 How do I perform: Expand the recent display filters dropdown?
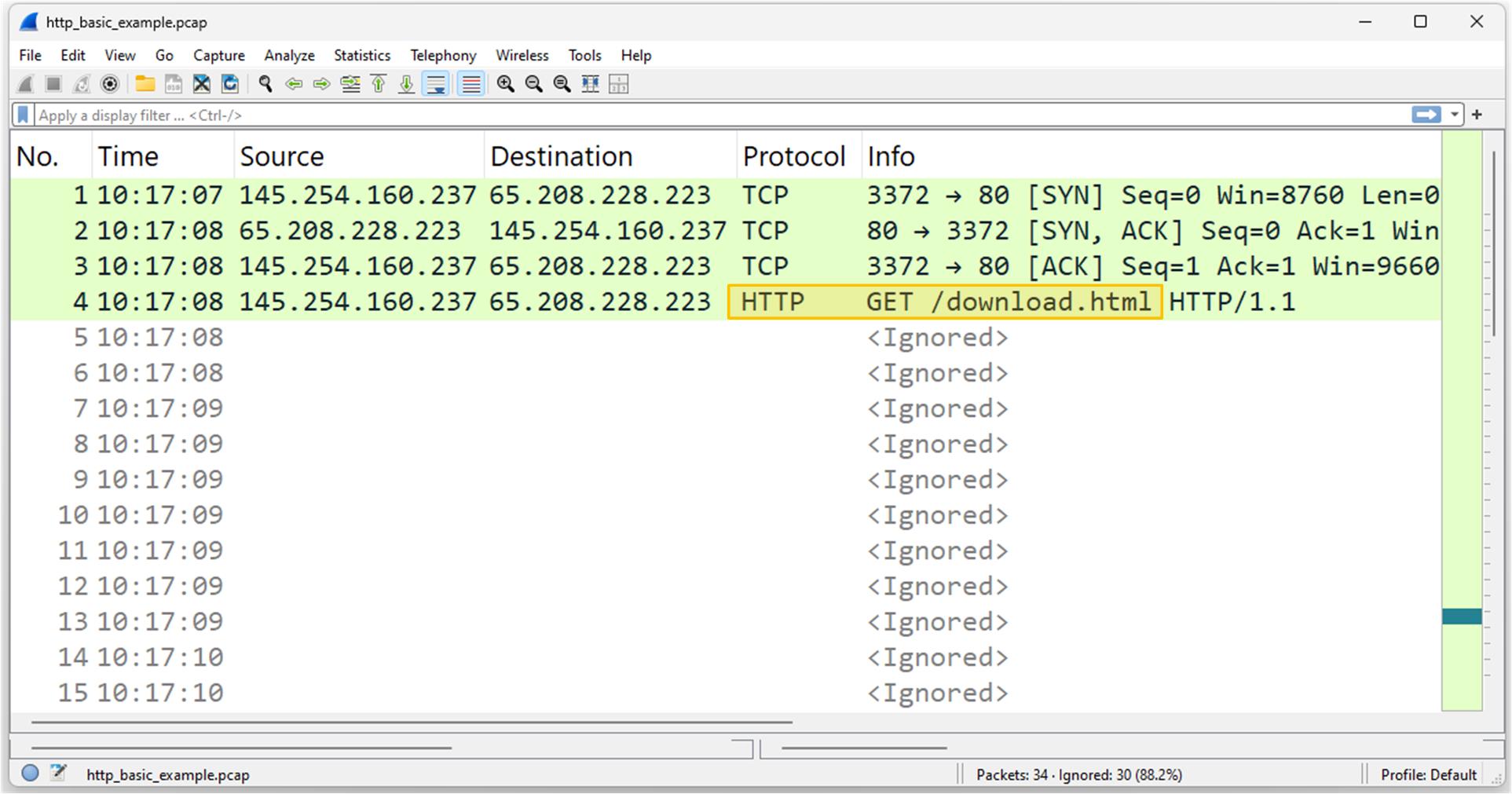pyautogui.click(x=1455, y=115)
